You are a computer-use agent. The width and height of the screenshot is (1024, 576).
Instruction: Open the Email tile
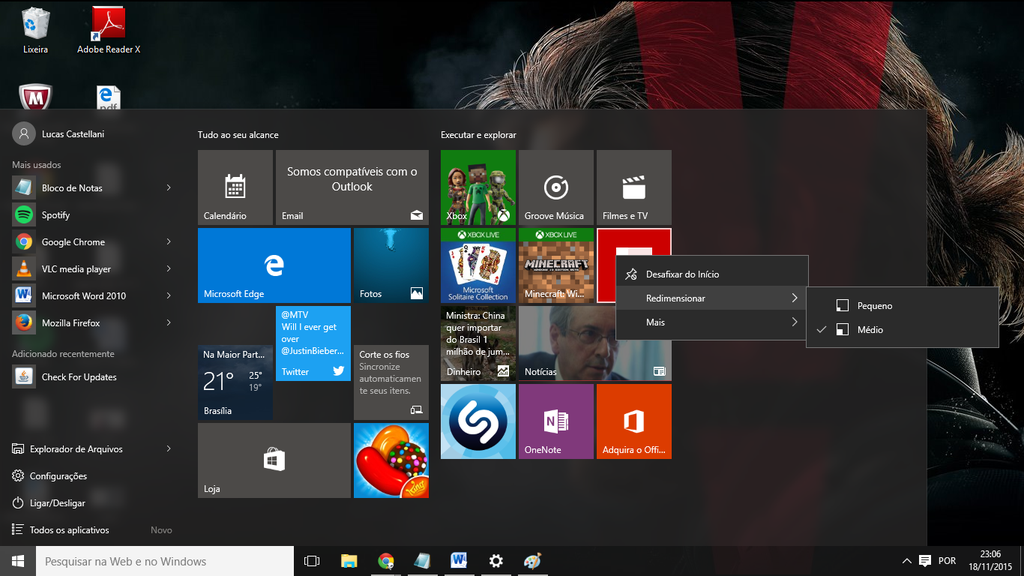[352, 187]
